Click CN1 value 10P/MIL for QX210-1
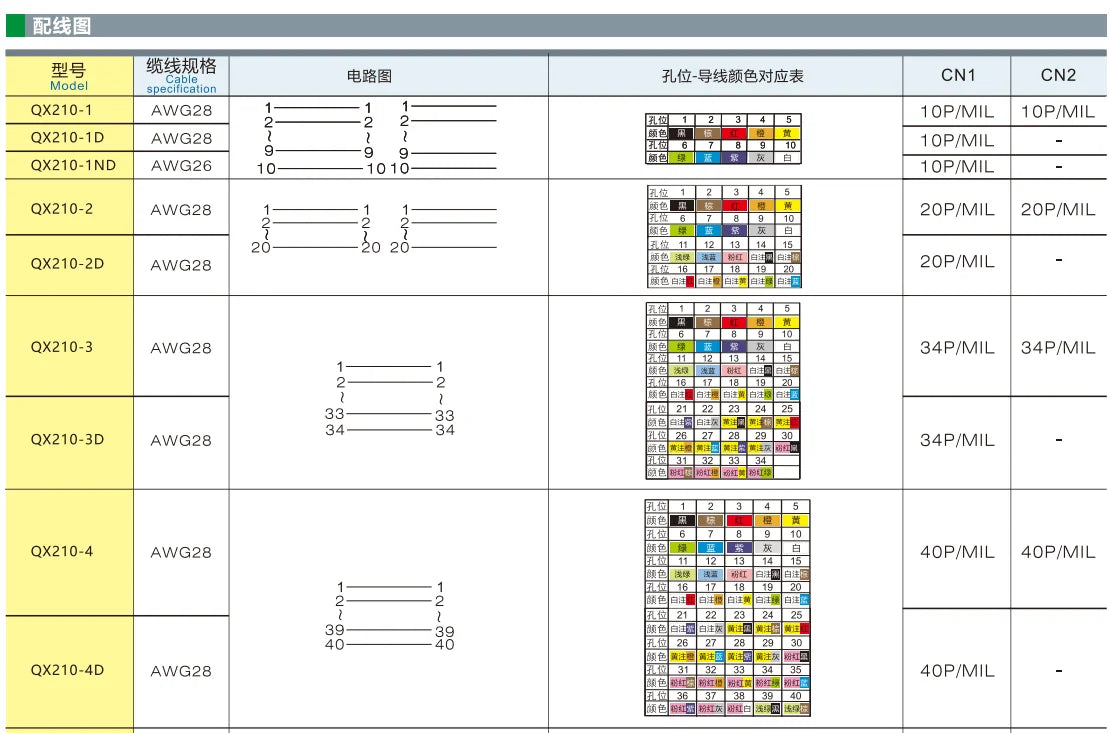The height and width of the screenshot is (733, 1110). click(x=957, y=112)
